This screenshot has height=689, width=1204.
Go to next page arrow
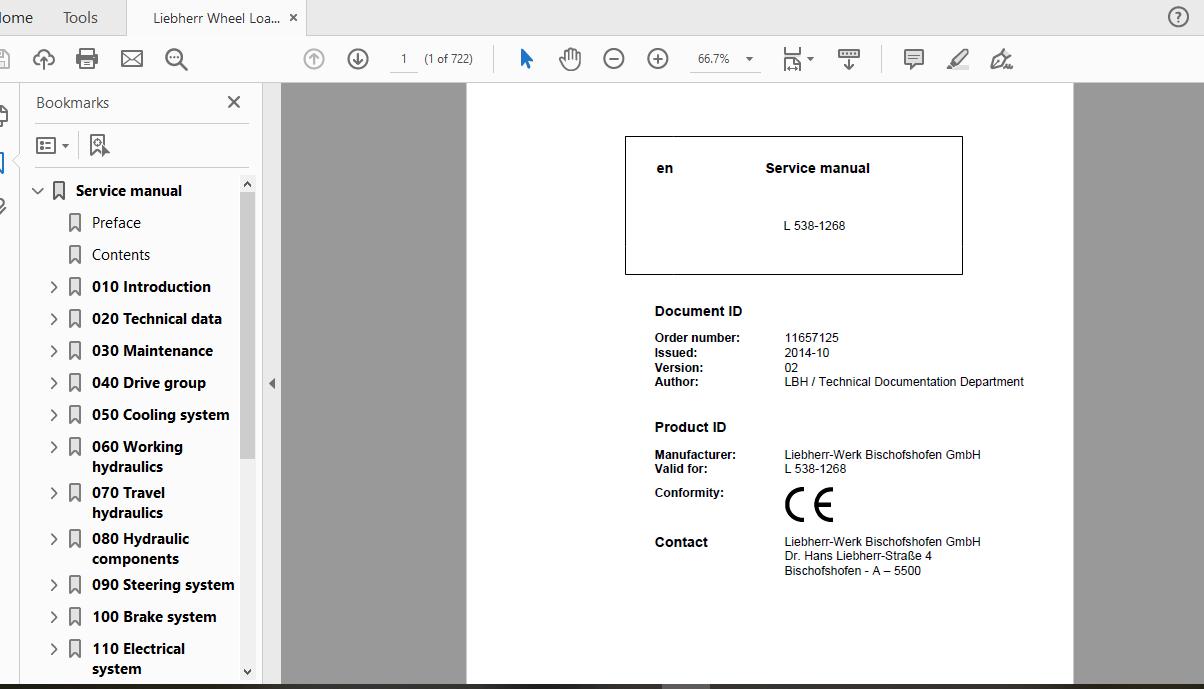click(358, 59)
